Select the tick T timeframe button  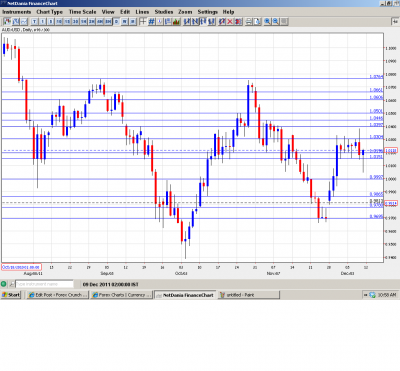(34, 22)
